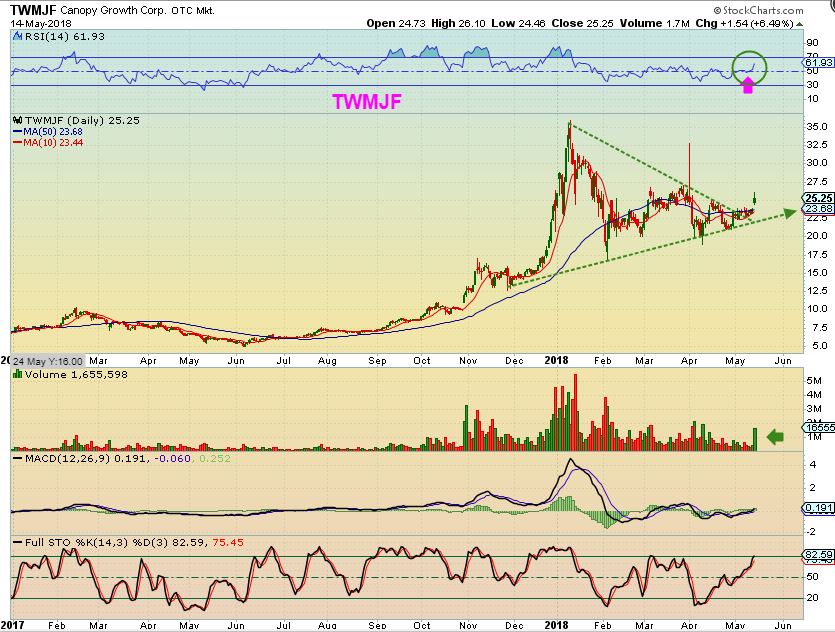Click the 14-May-2018 chart date
The height and width of the screenshot is (632, 835).
coord(40,23)
